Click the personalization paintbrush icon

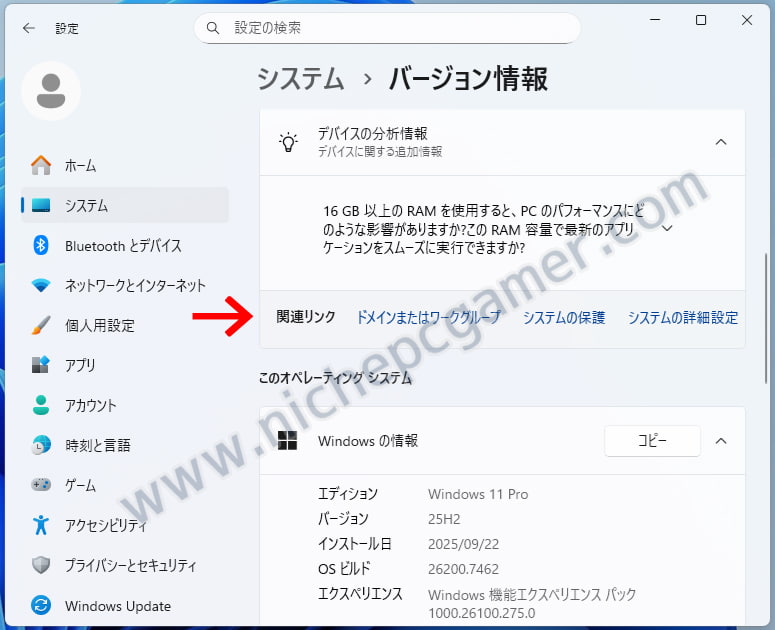pos(41,325)
